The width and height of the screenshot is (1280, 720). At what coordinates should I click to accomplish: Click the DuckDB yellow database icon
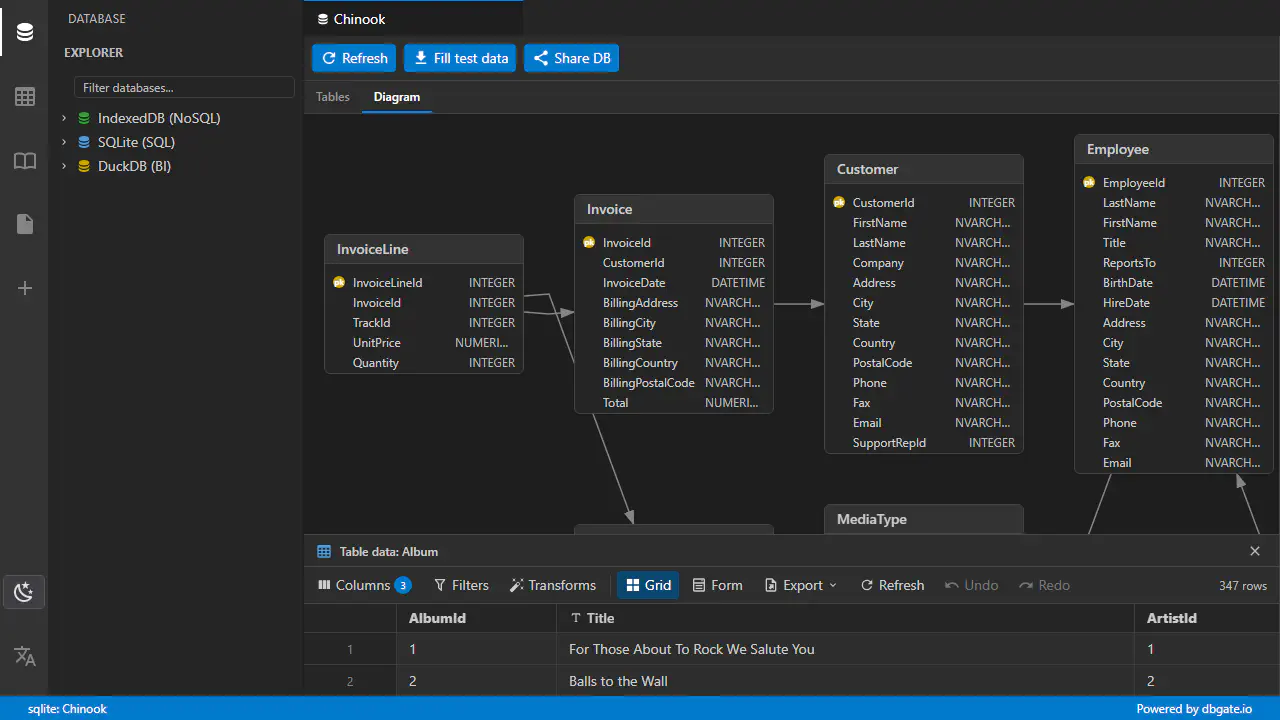[x=84, y=166]
